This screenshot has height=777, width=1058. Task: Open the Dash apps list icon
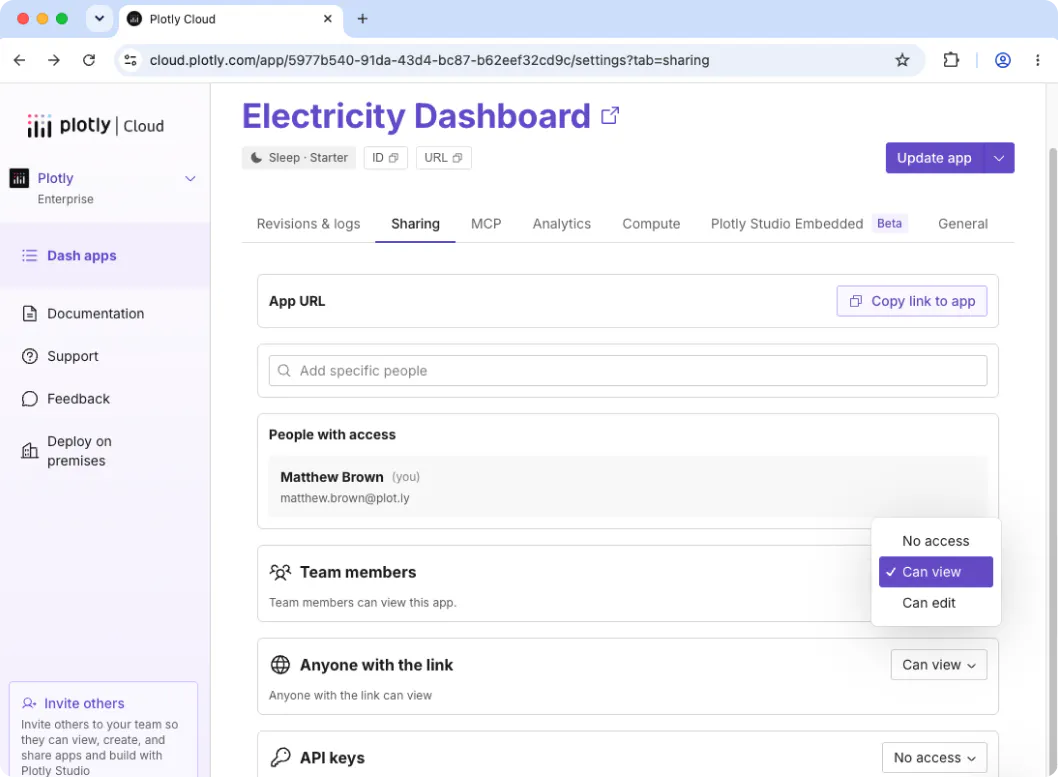tap(30, 256)
